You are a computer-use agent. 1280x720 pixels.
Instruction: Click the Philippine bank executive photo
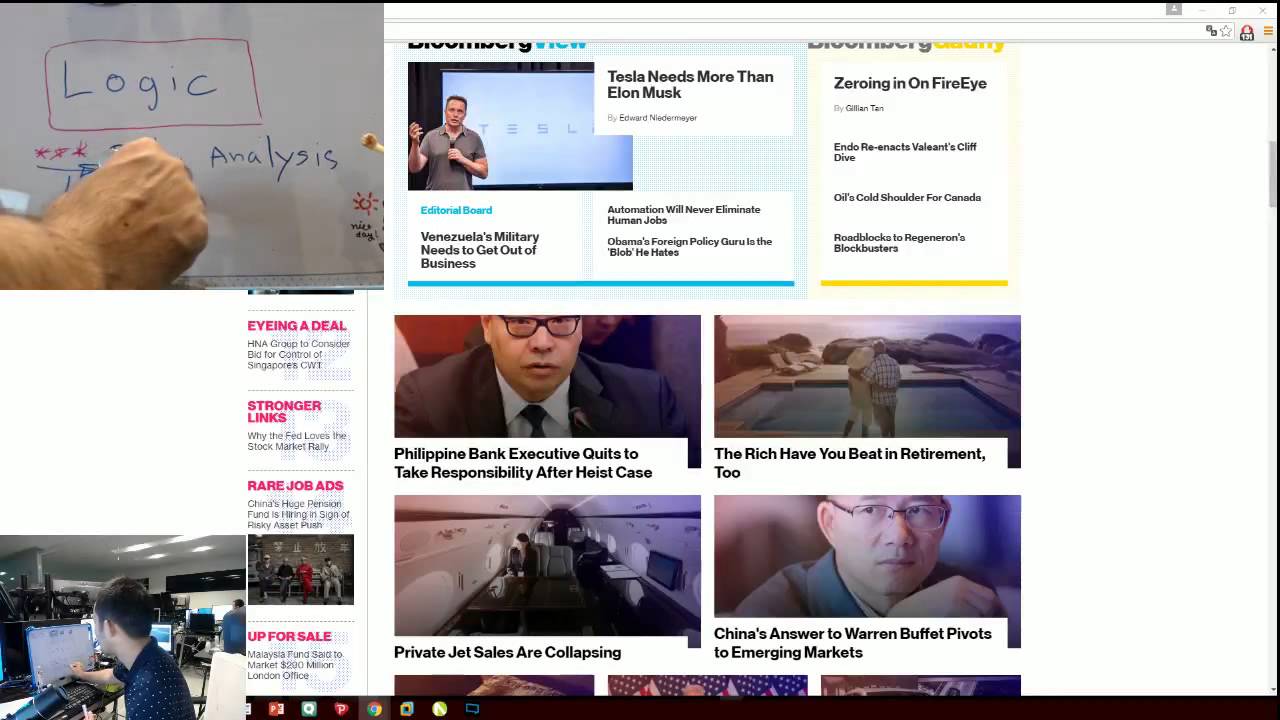547,377
